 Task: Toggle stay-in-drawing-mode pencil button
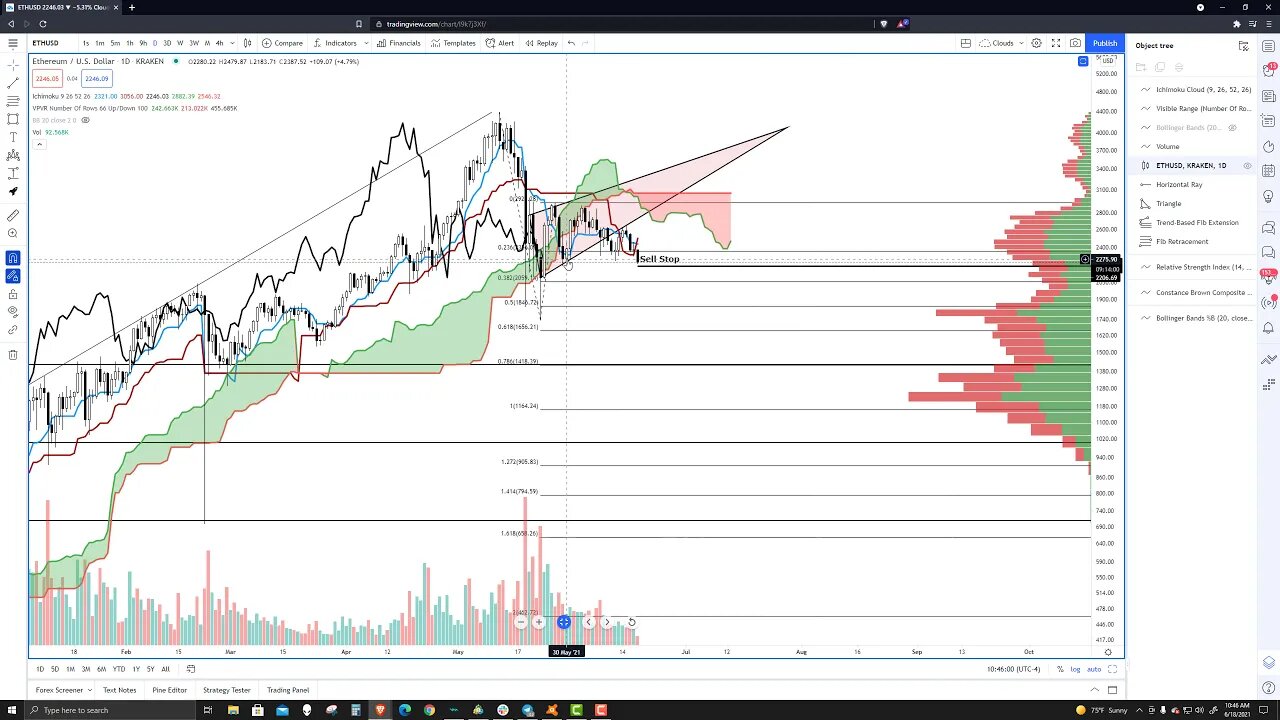point(13,276)
